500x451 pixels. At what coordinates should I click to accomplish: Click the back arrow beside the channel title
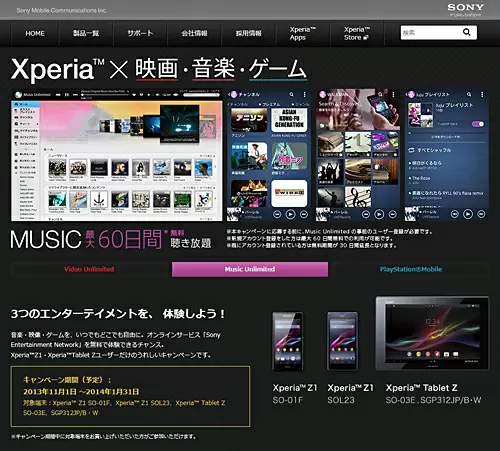[x=229, y=95]
